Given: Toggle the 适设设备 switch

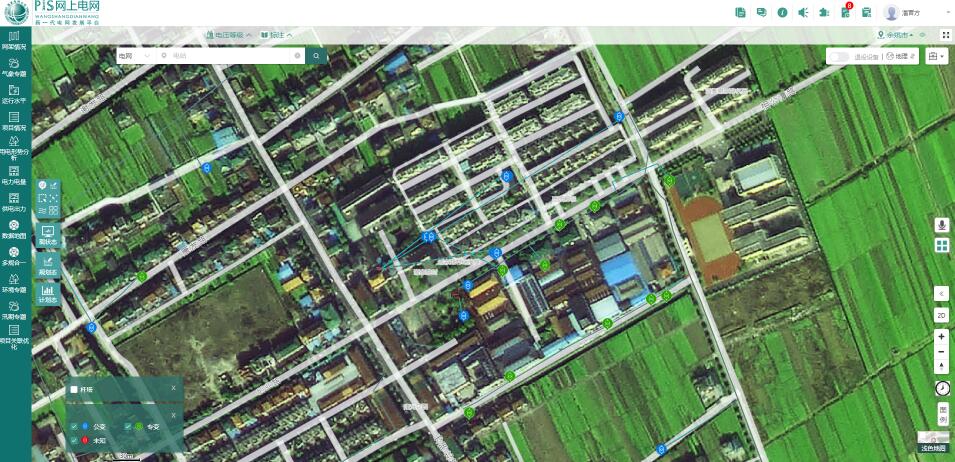Looking at the screenshot, I should pos(838,57).
